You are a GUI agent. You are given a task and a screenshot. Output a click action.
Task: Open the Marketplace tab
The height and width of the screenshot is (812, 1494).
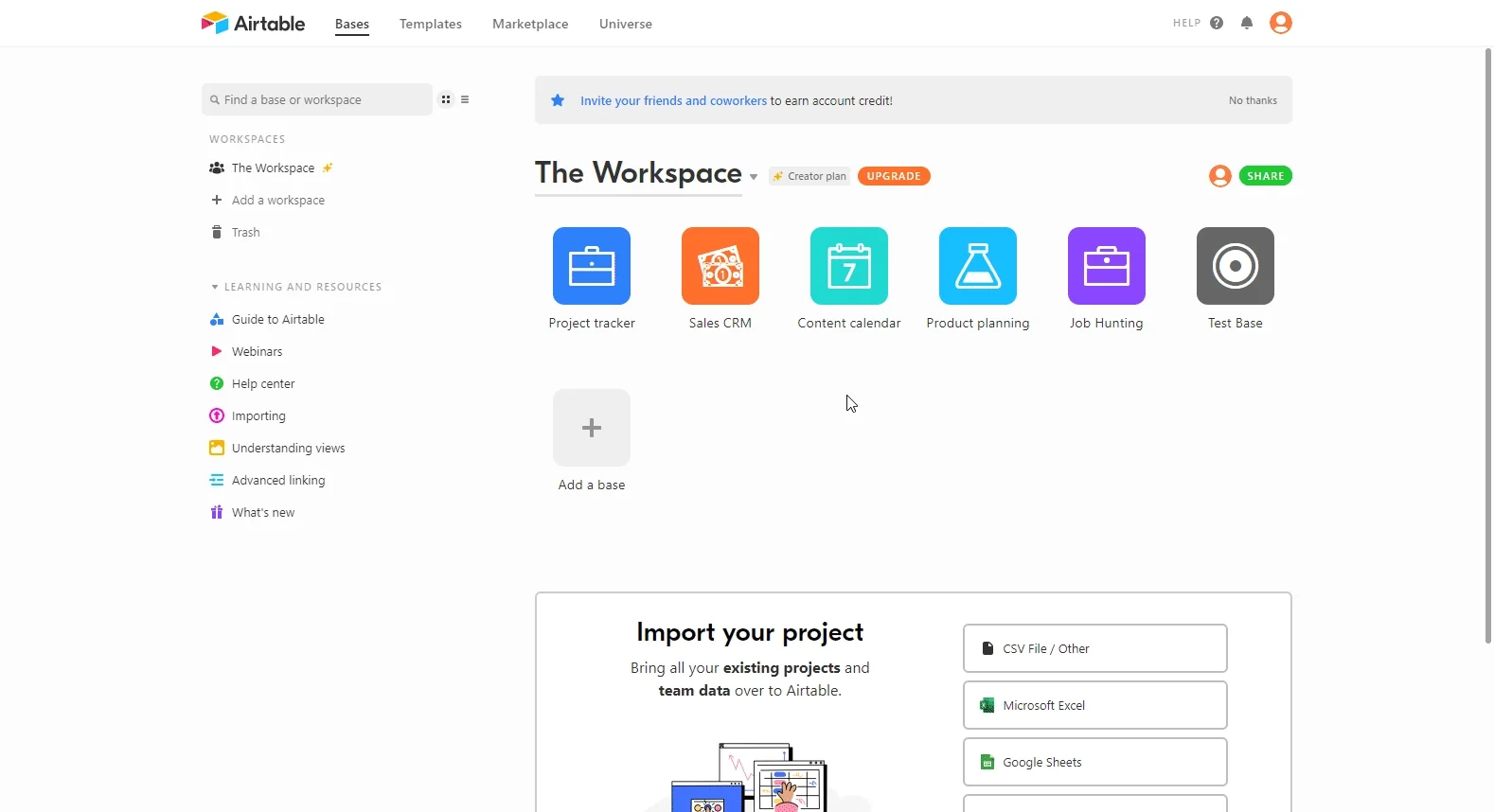click(530, 24)
